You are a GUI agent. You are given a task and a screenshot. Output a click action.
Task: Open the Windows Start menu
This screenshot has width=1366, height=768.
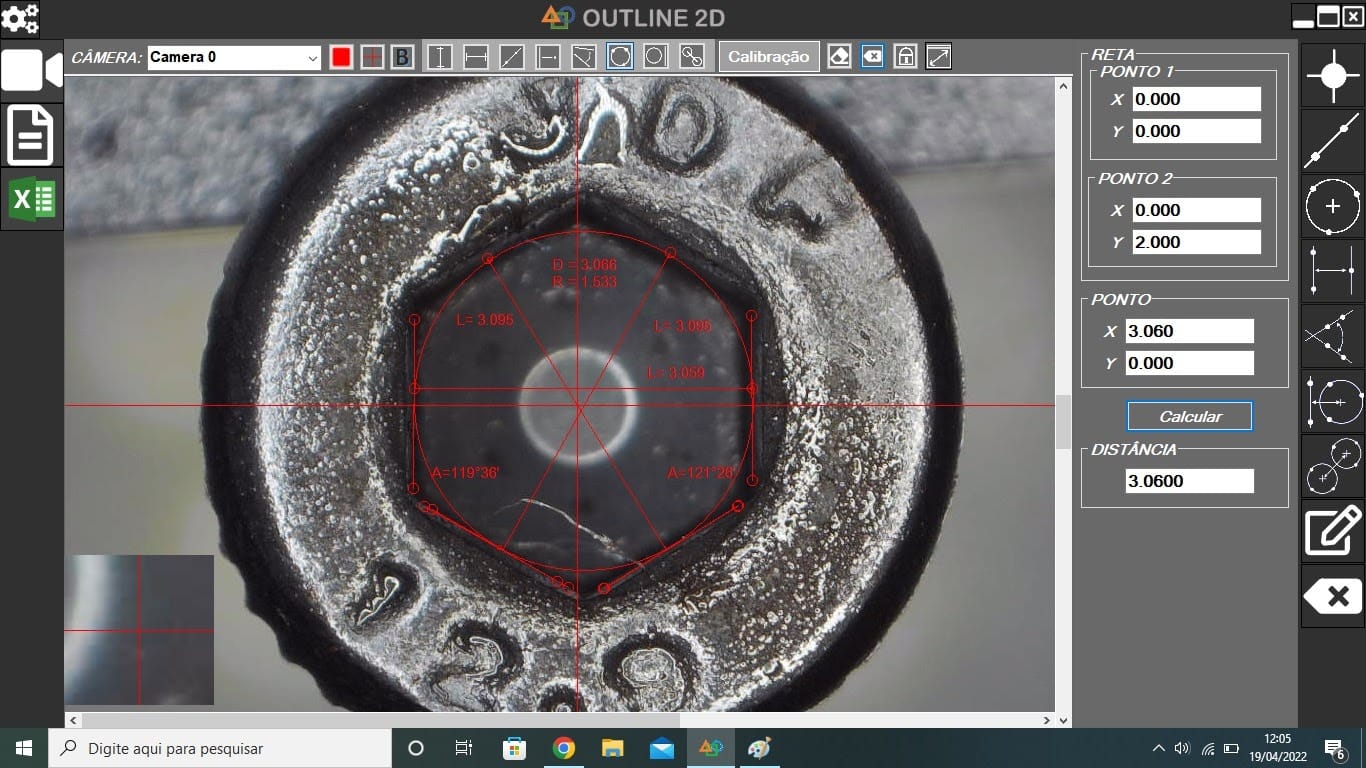tap(24, 748)
